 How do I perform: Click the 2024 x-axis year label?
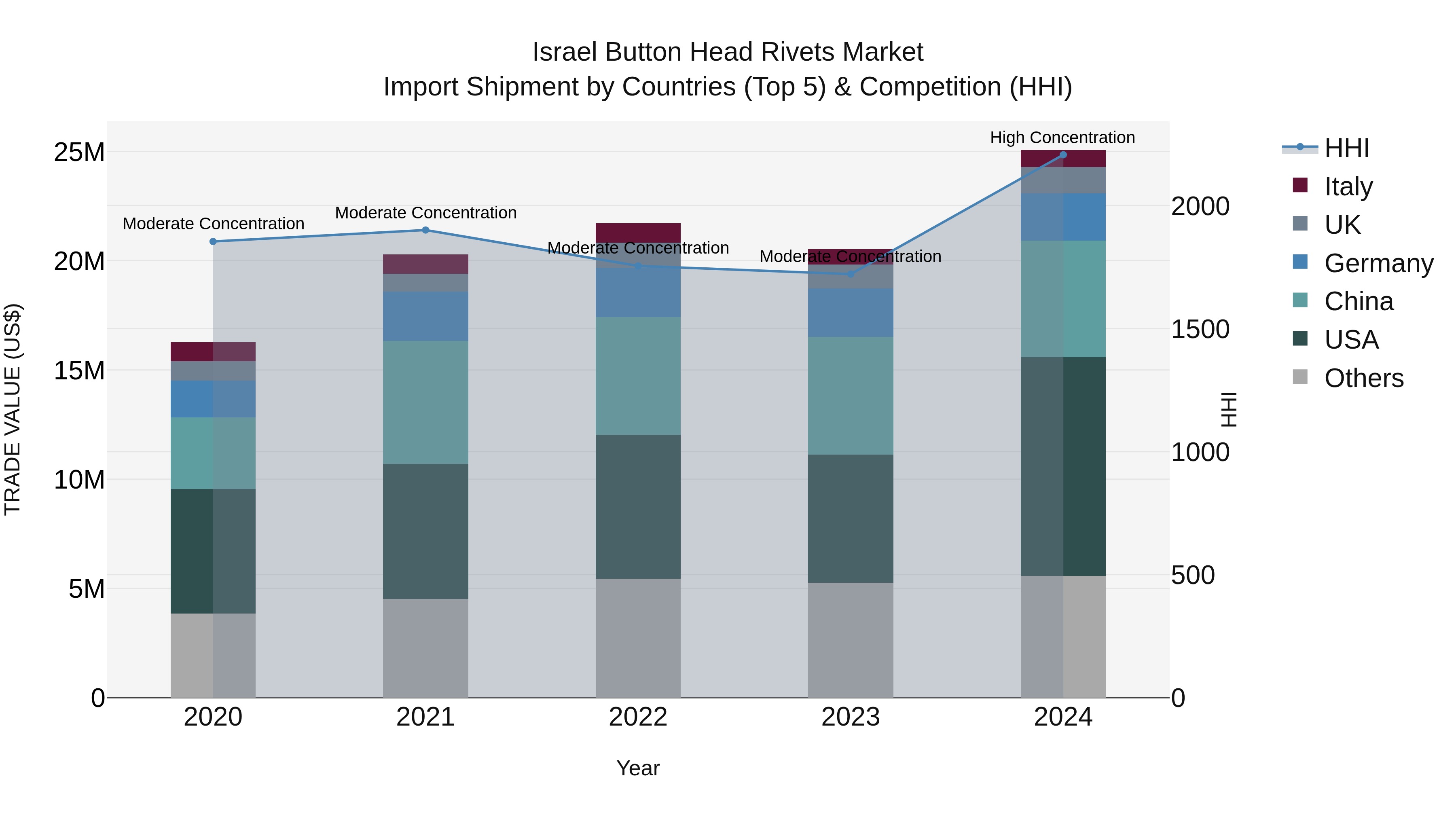click(1063, 717)
